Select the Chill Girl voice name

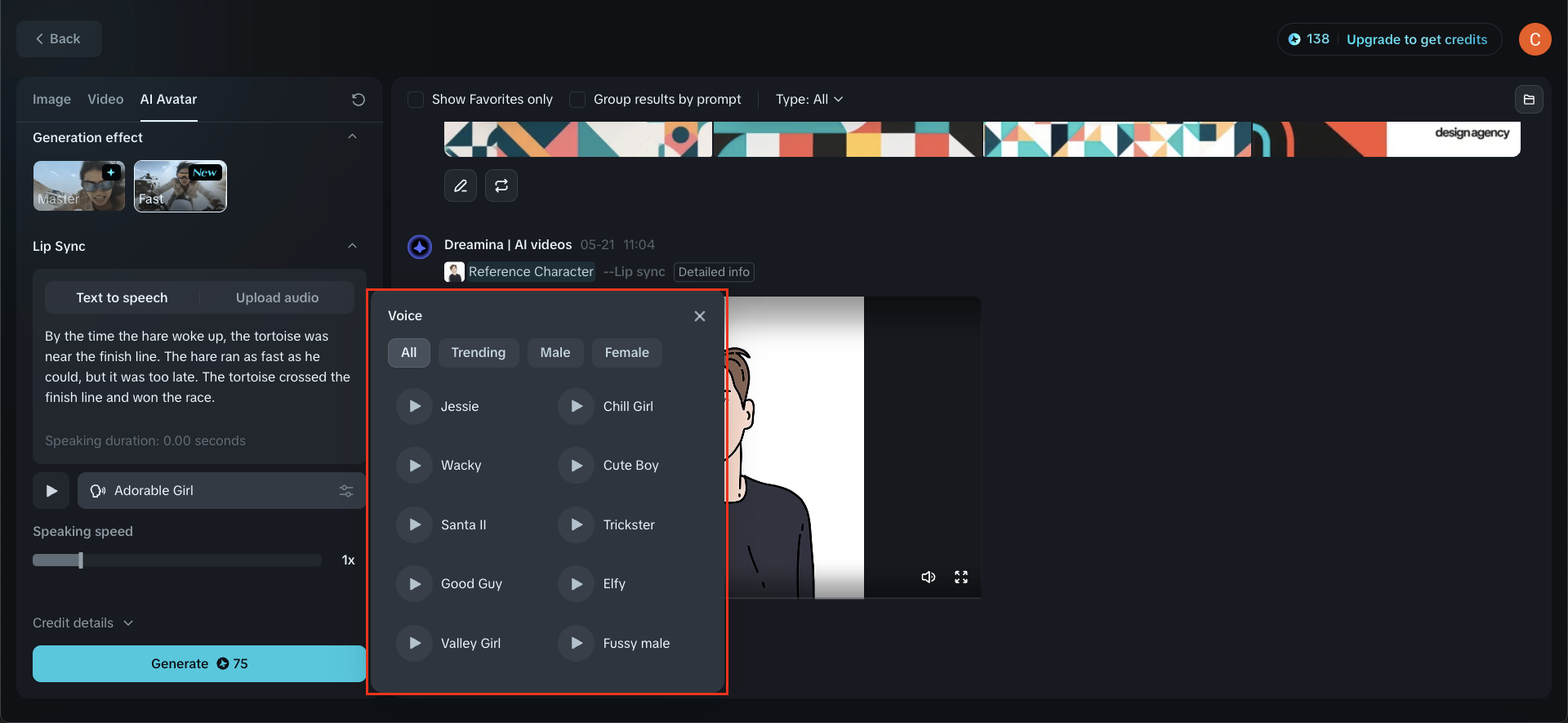click(628, 407)
